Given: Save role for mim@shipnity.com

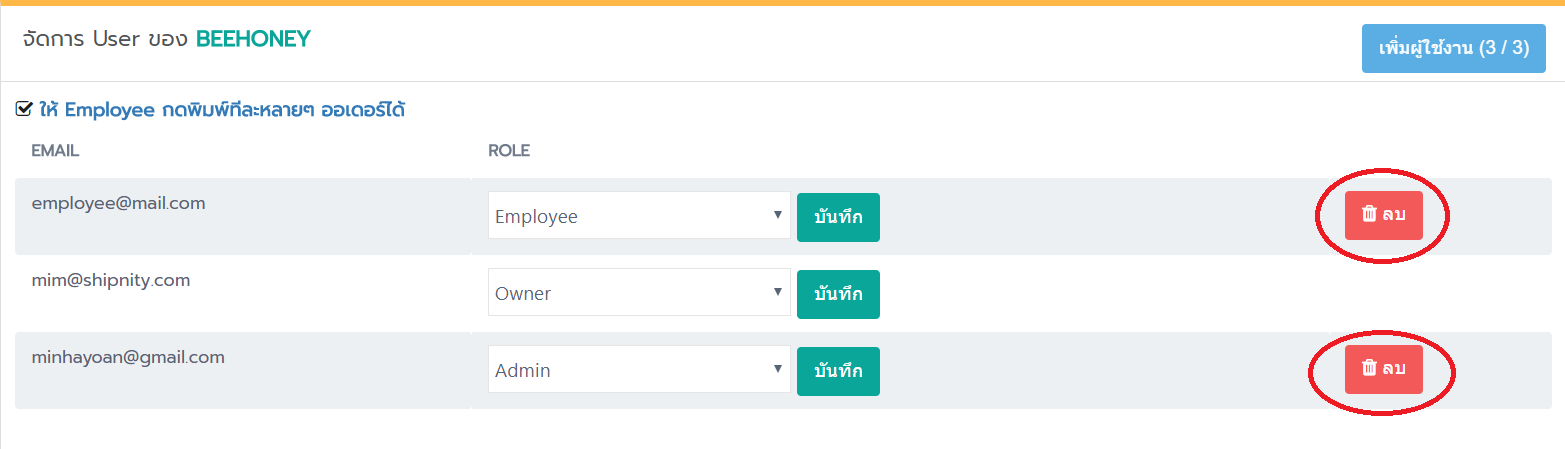Looking at the screenshot, I should (x=838, y=294).
